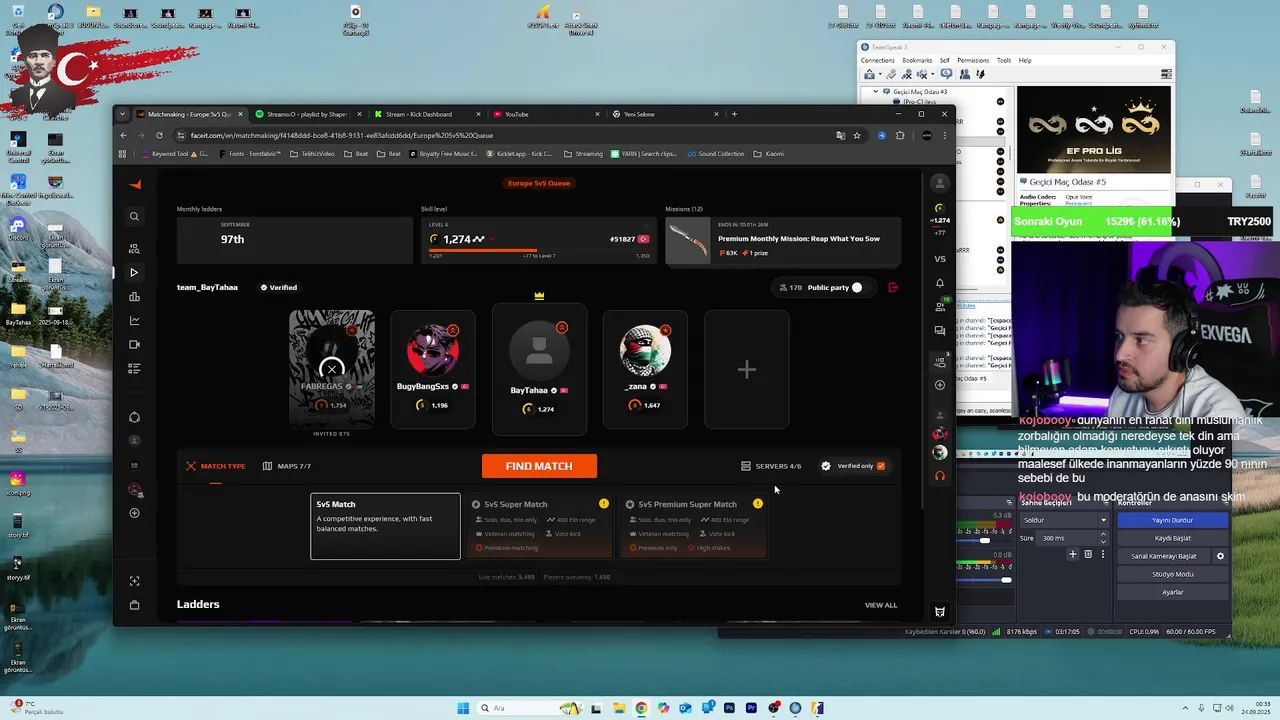This screenshot has width=1280, height=720.
Task: Open the video camera icon in left sidebar
Action: point(134,344)
